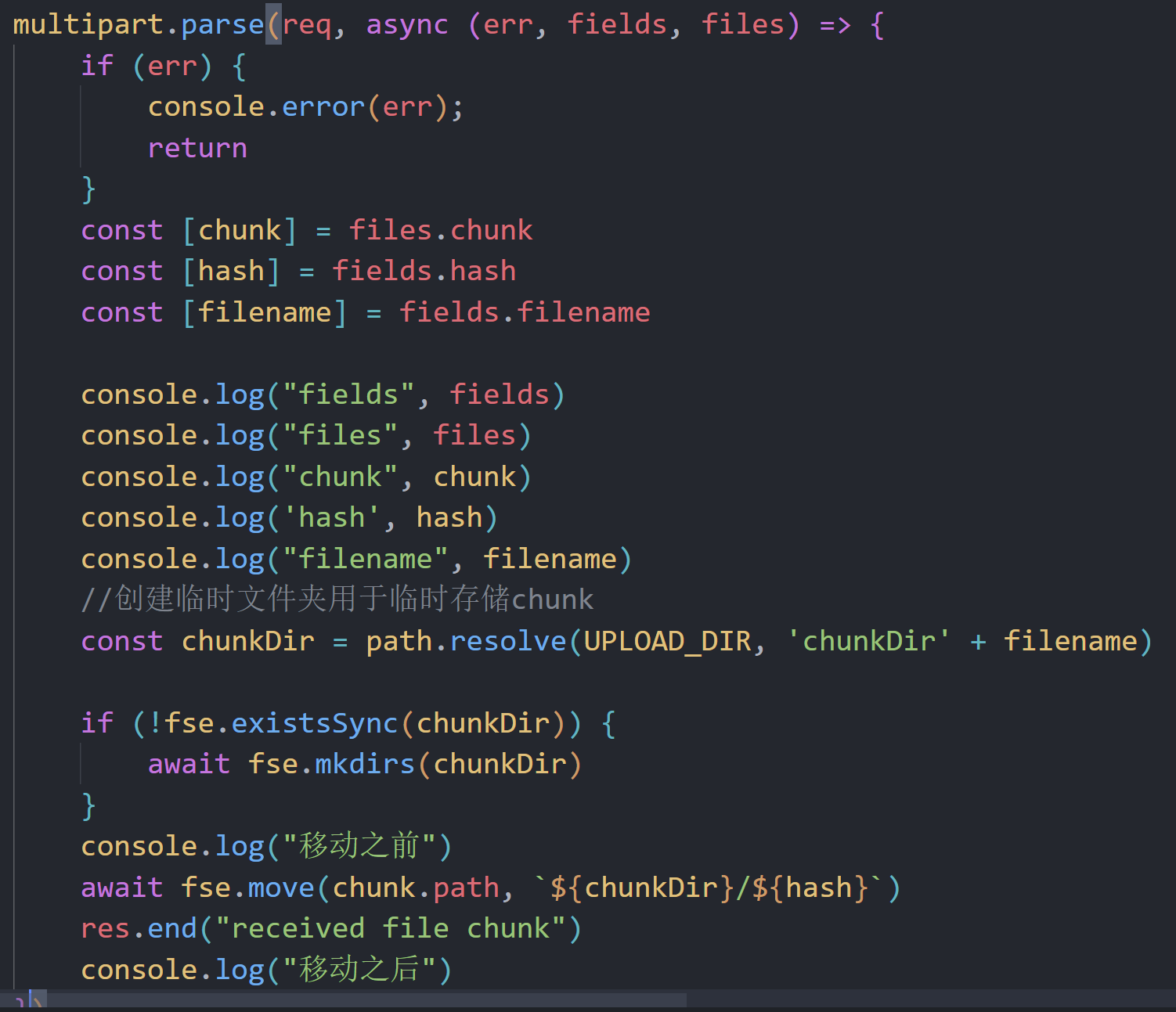Click the console.log('hash', hash) line

coord(289,517)
